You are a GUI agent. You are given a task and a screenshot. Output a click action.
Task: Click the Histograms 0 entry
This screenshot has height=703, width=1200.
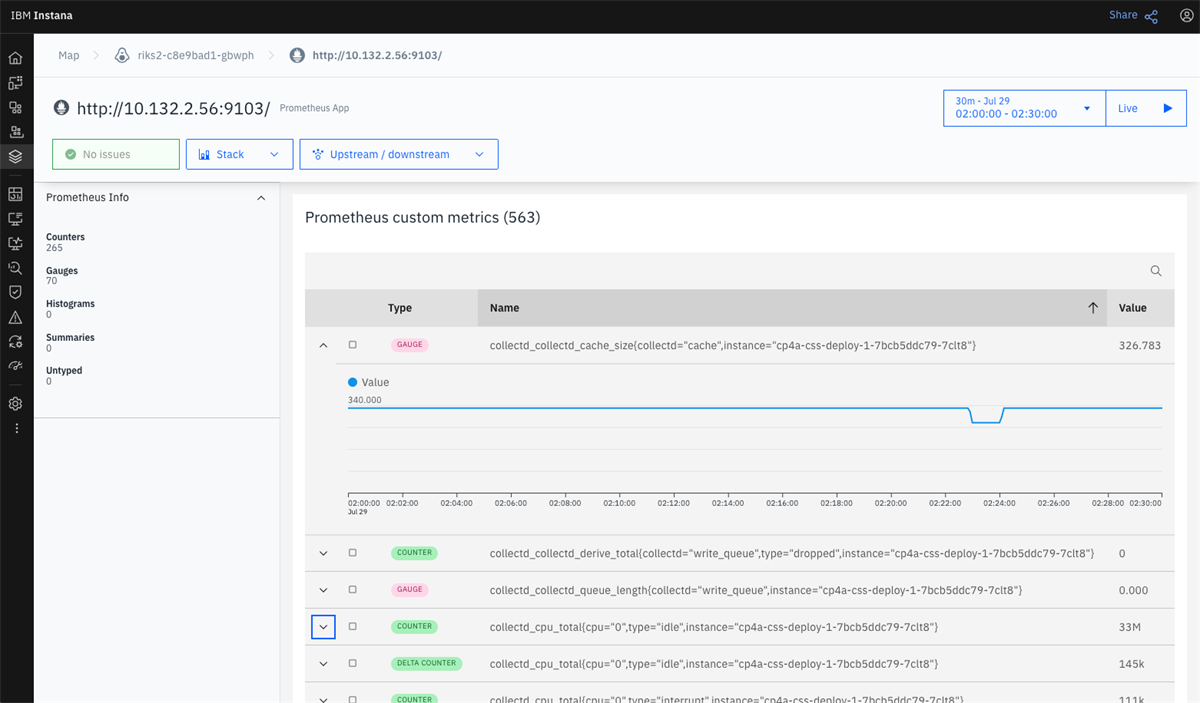point(70,309)
